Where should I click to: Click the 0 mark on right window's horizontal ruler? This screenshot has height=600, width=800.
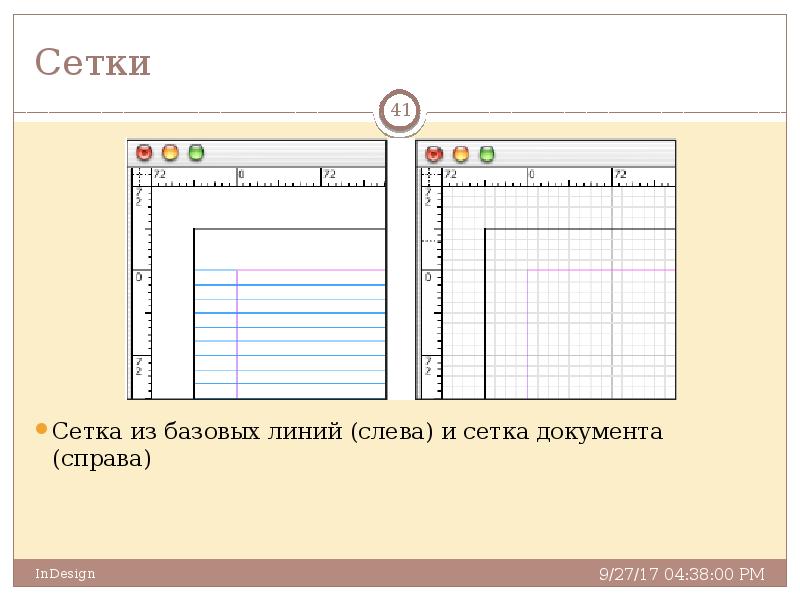tap(530, 175)
